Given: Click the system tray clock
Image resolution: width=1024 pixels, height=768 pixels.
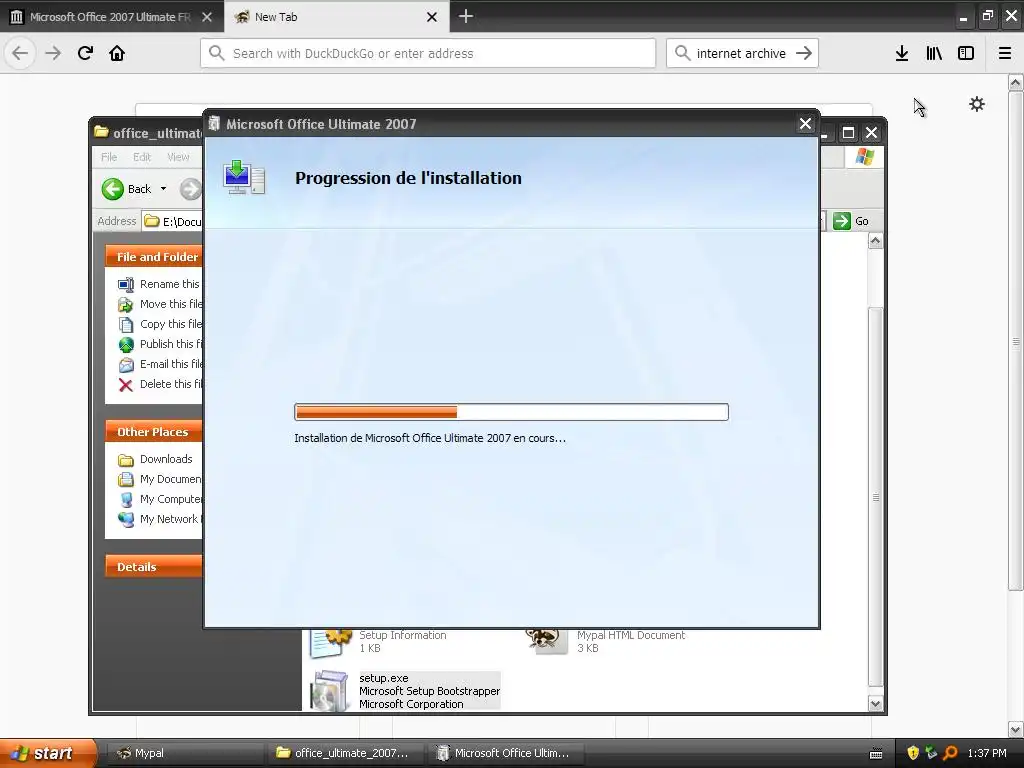Looking at the screenshot, I should coord(987,753).
